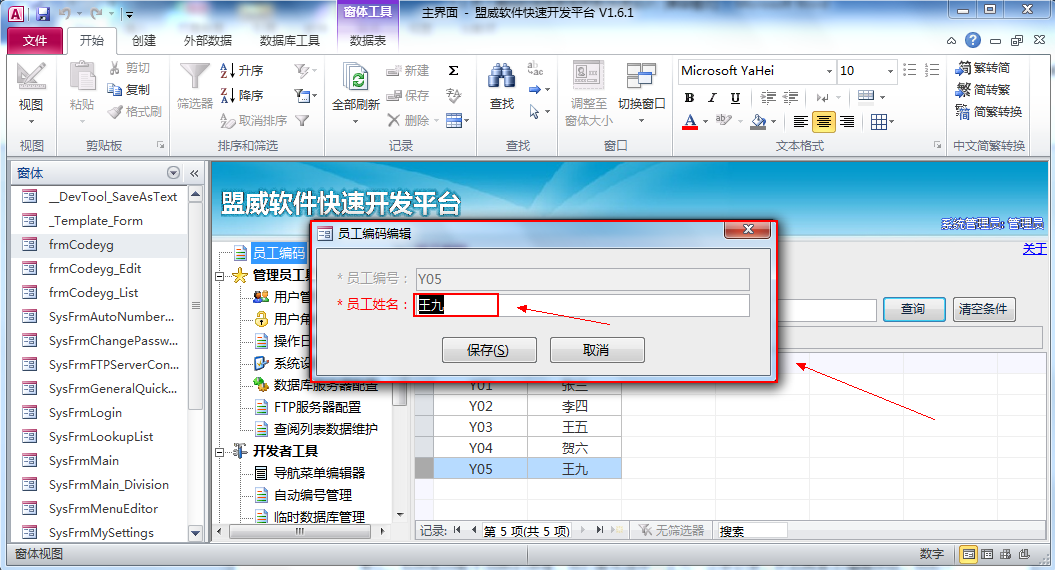Viewport: 1055px width, 570px height.
Task: Open the 关于 about link
Action: pyautogui.click(x=1034, y=249)
